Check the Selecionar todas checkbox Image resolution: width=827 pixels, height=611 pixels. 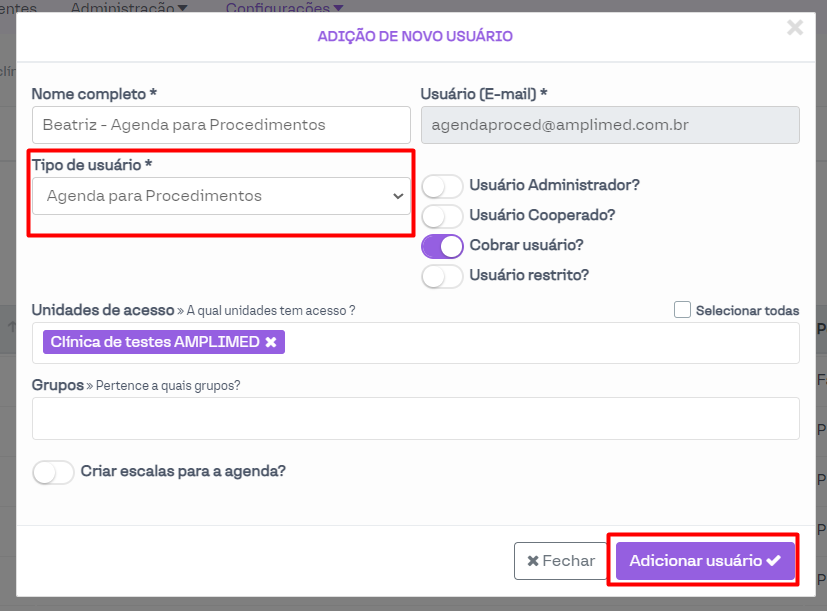(x=682, y=310)
